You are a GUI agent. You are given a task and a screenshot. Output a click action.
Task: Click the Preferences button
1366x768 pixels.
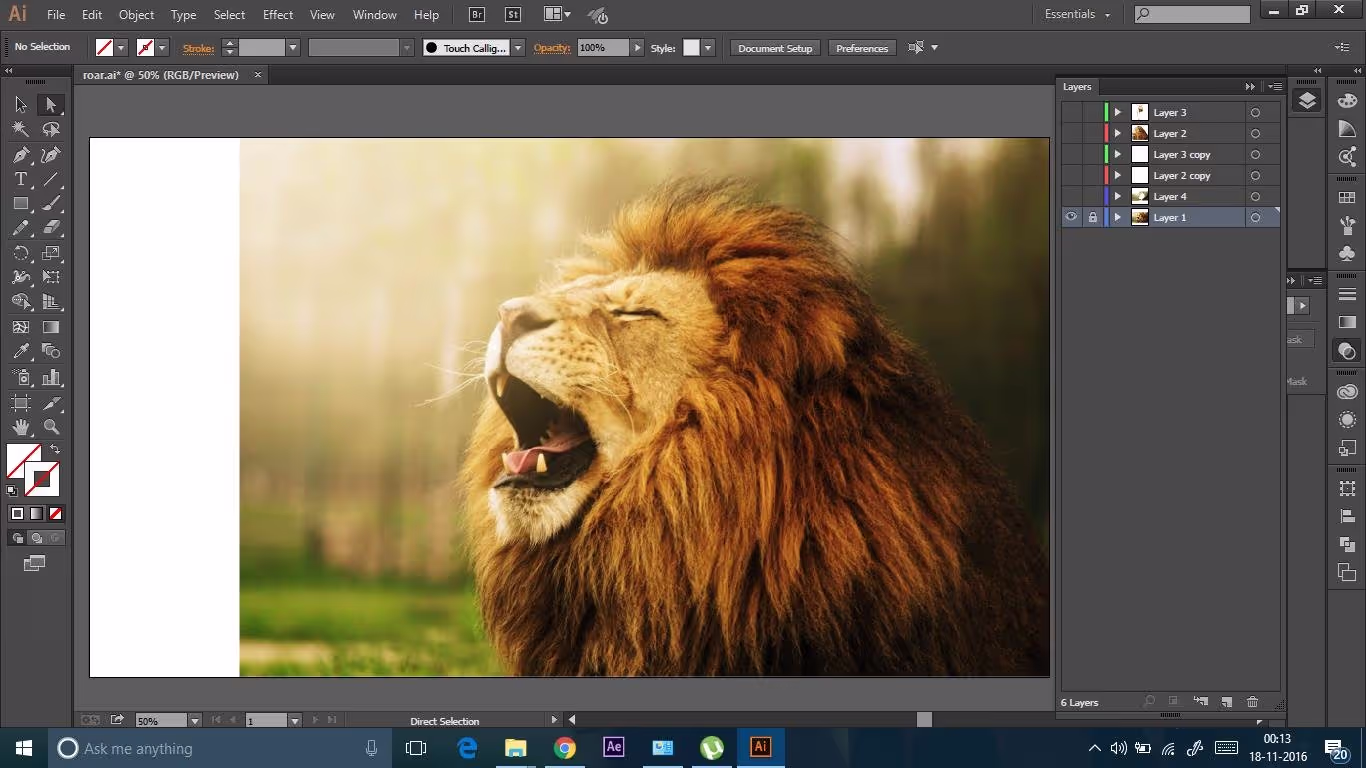click(x=861, y=48)
